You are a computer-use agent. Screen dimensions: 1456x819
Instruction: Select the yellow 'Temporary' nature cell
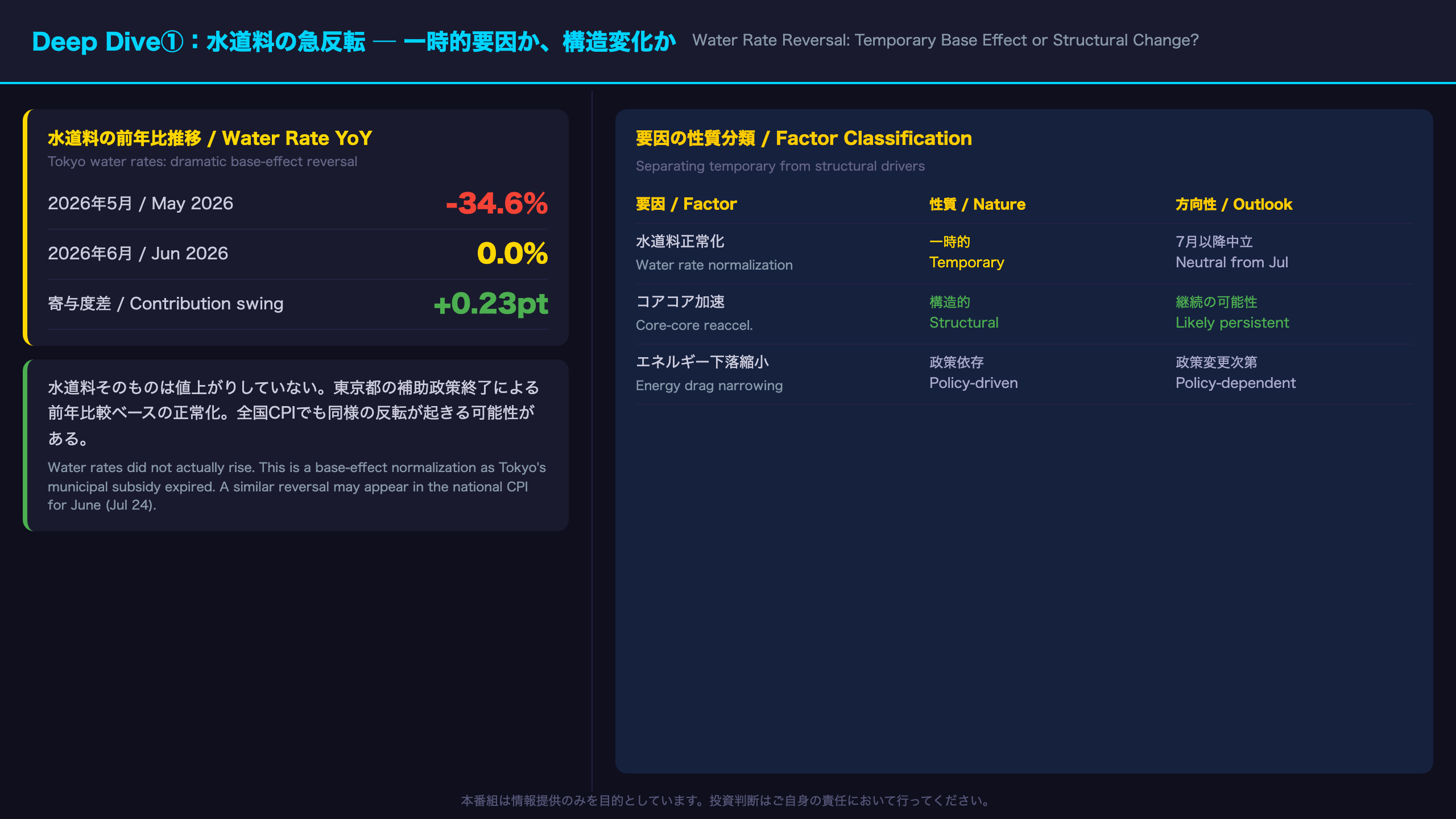(967, 252)
